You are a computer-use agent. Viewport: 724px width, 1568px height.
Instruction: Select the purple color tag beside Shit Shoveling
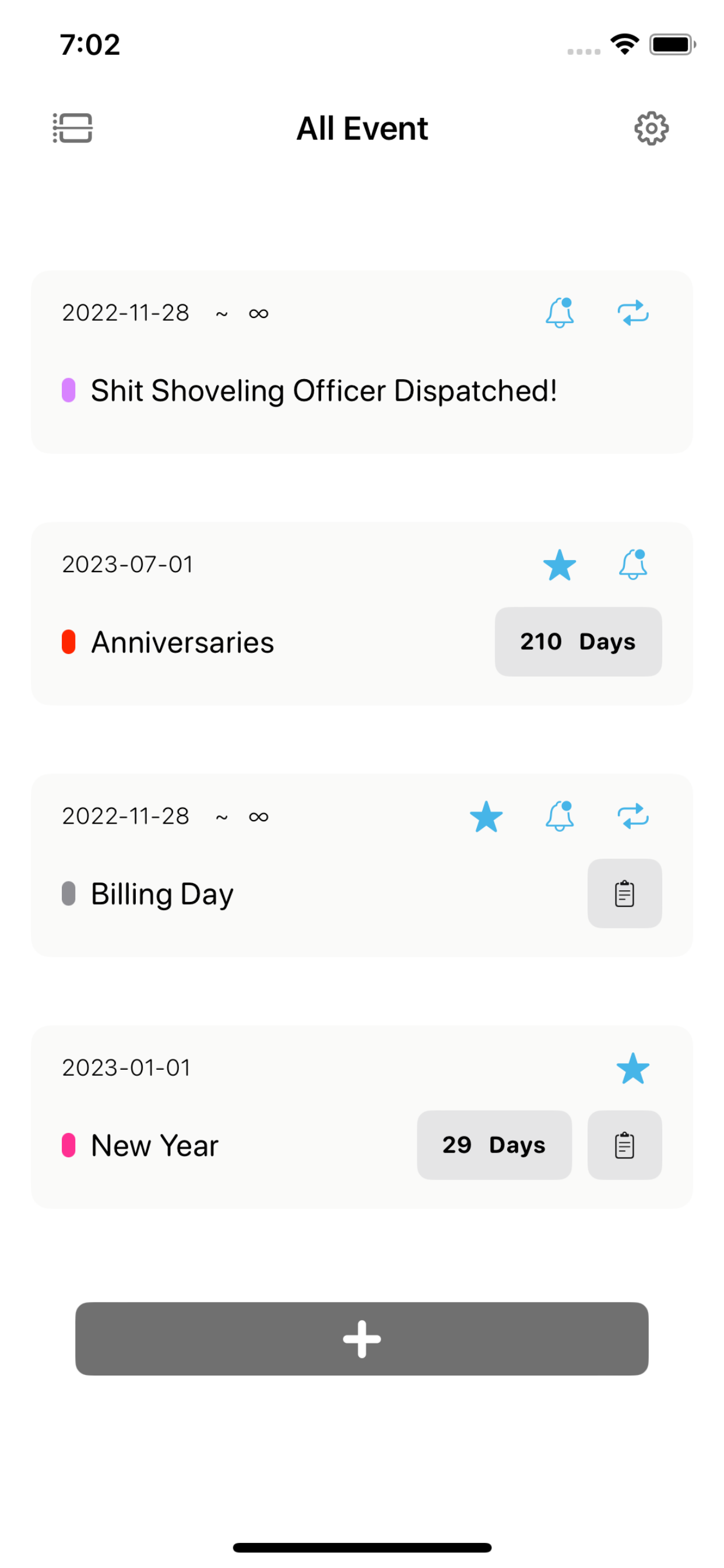coord(69,390)
